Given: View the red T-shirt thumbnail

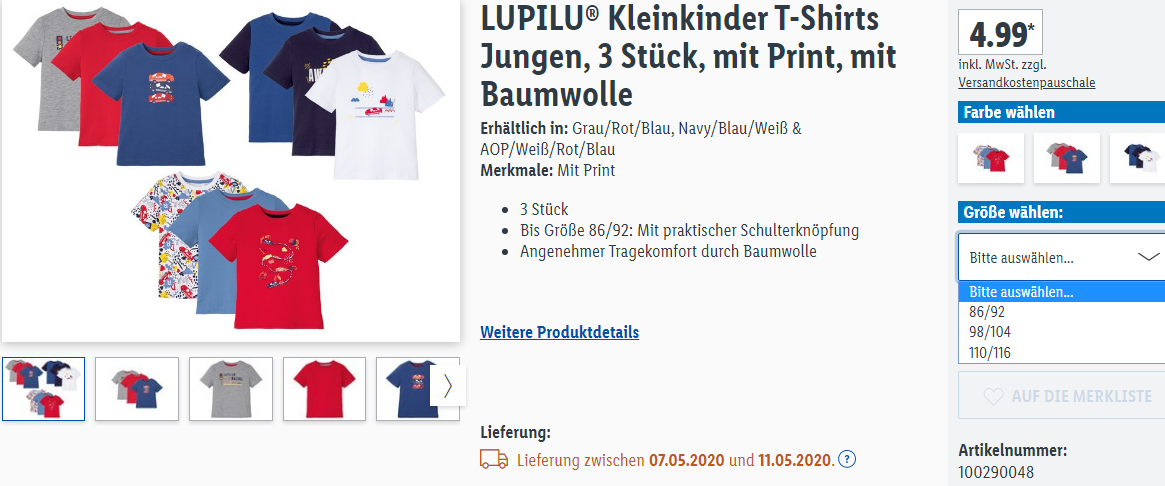Looking at the screenshot, I should click(324, 389).
